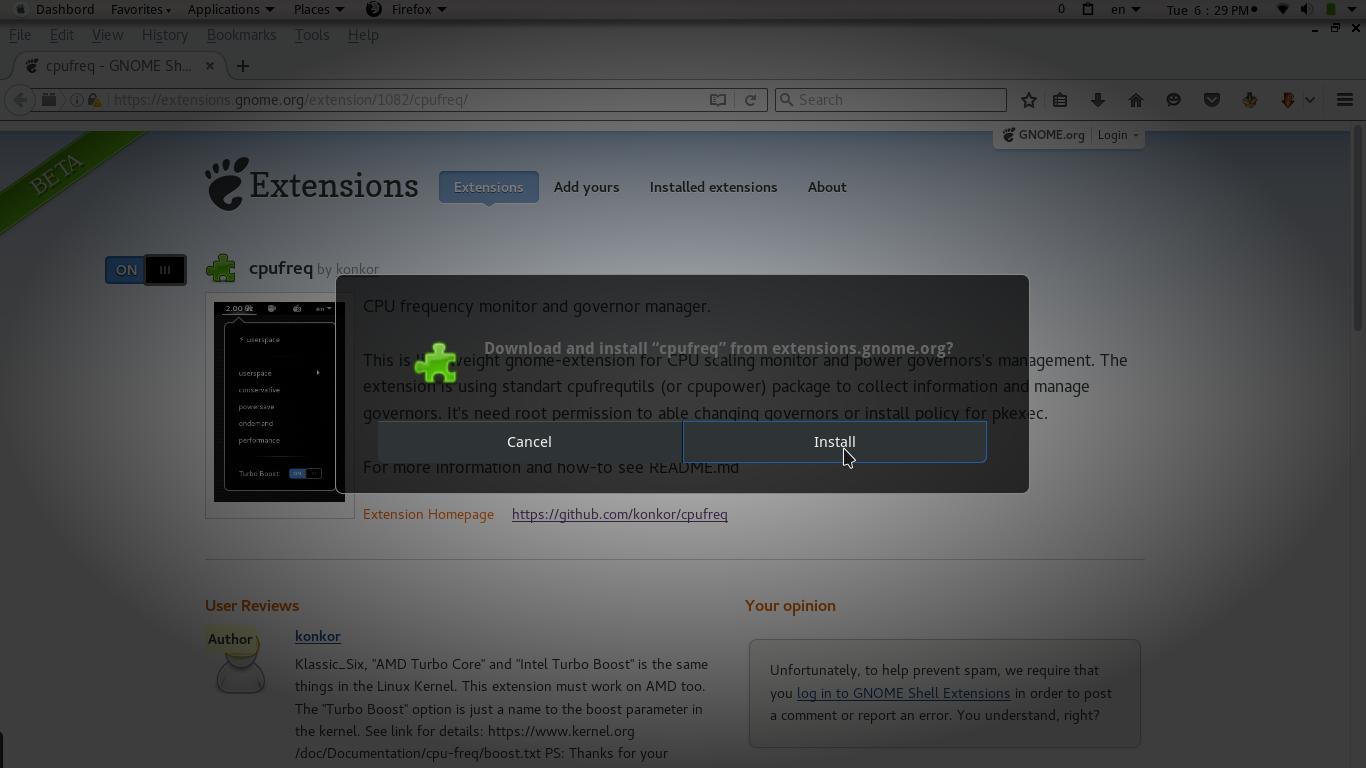
Task: Open the downloads arrow icon
Action: click(x=1097, y=100)
